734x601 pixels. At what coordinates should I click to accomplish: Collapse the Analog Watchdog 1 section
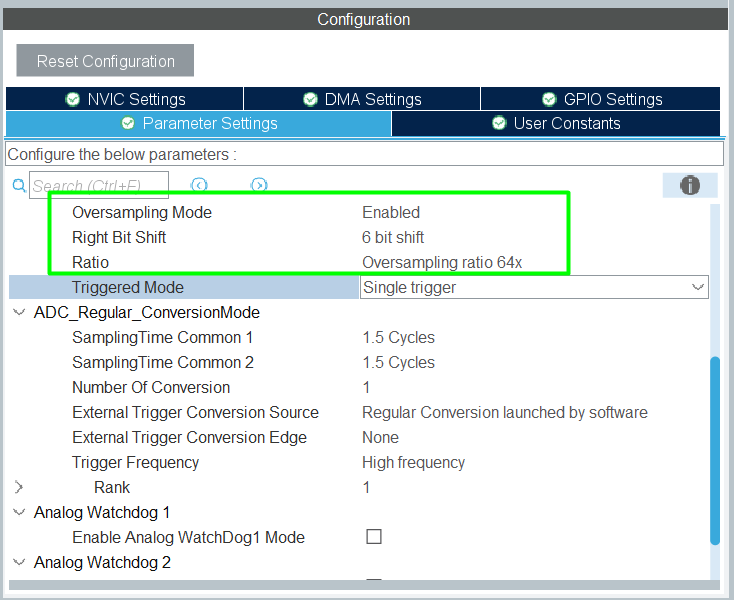pyautogui.click(x=19, y=512)
